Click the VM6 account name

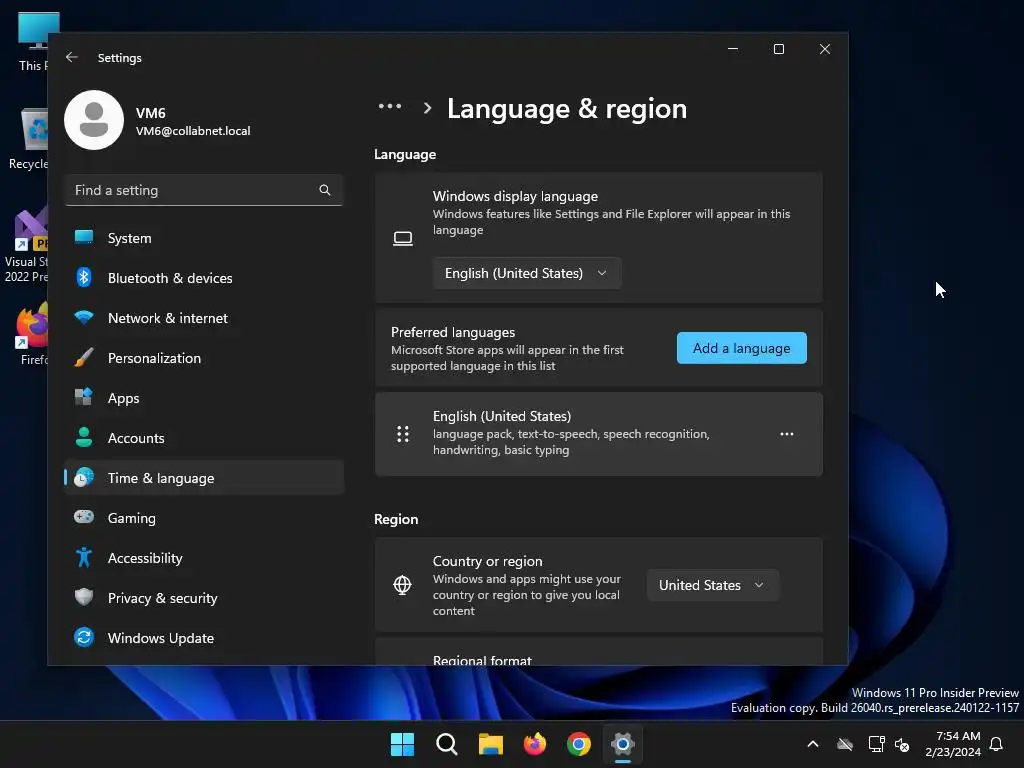(150, 113)
